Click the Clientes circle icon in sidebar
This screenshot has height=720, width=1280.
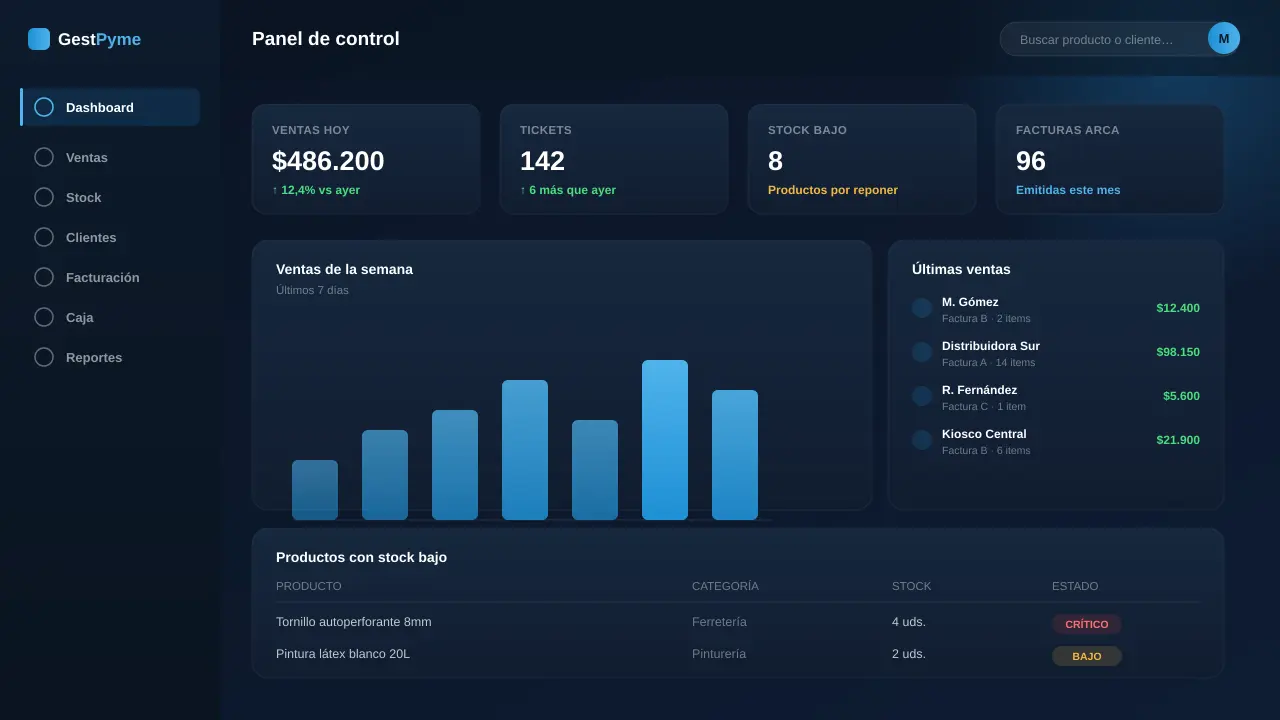tap(44, 237)
